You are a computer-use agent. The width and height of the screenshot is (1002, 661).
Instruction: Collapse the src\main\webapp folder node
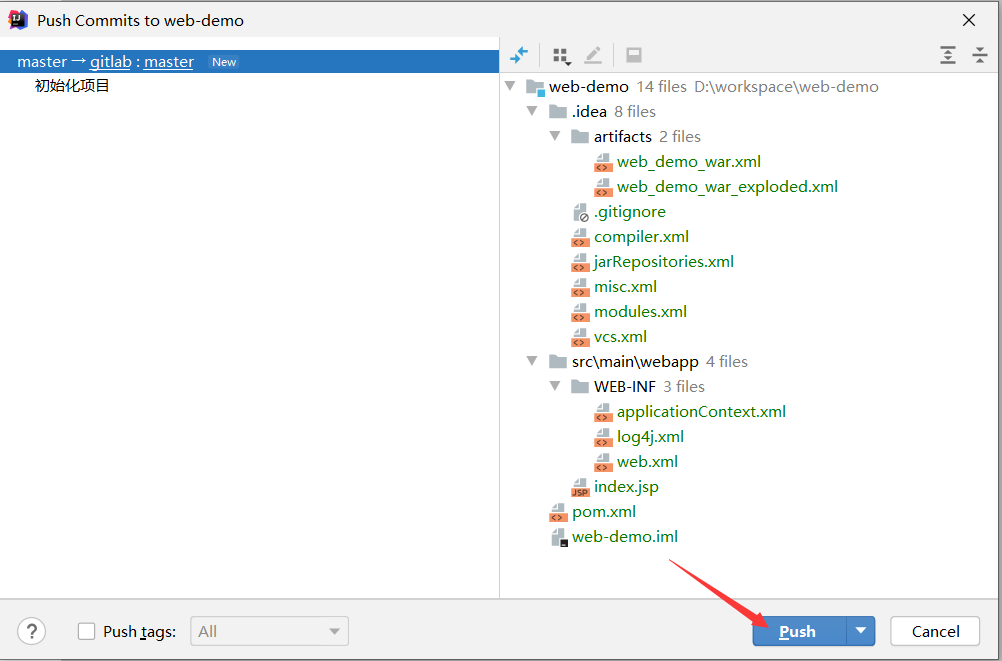(x=532, y=361)
